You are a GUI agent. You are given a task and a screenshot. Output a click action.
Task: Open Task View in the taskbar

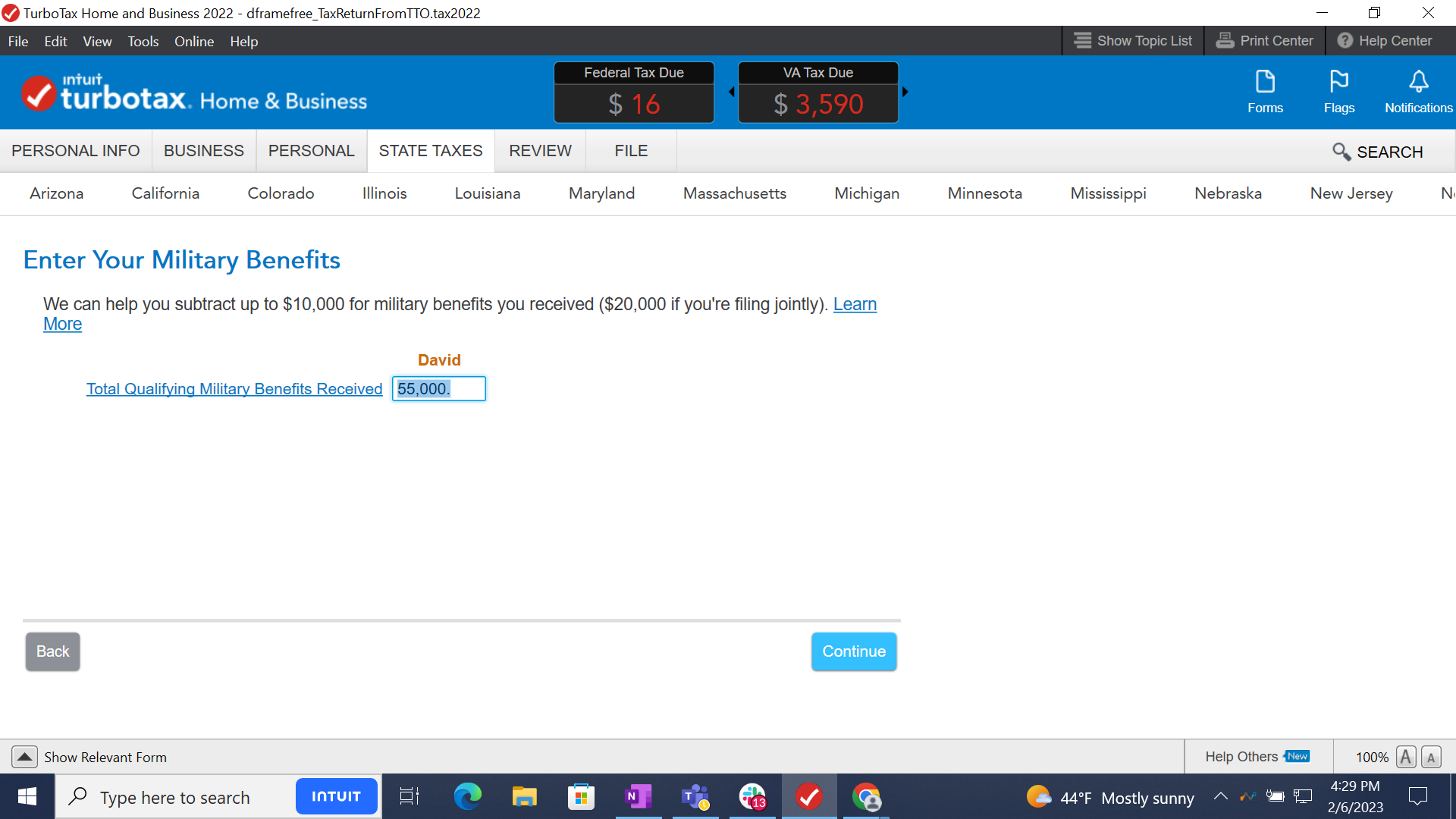[409, 796]
